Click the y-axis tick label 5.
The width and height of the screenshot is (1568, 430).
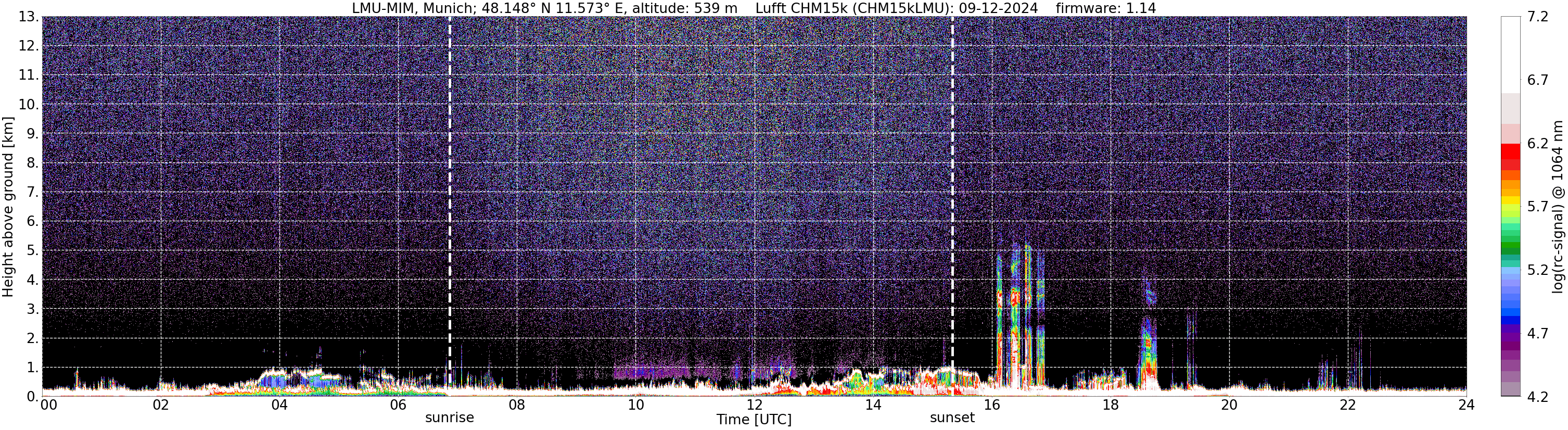[x=32, y=251]
